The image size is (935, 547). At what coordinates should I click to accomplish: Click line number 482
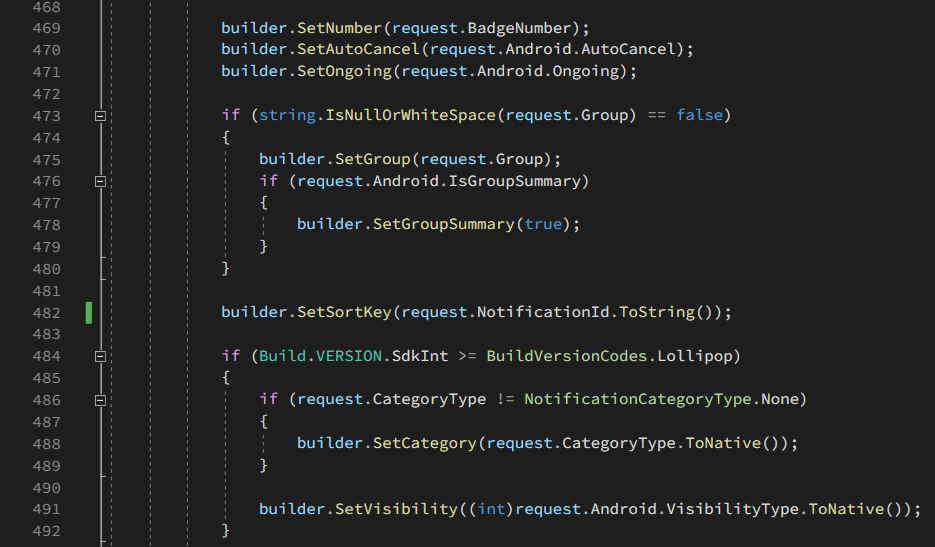[x=47, y=313]
